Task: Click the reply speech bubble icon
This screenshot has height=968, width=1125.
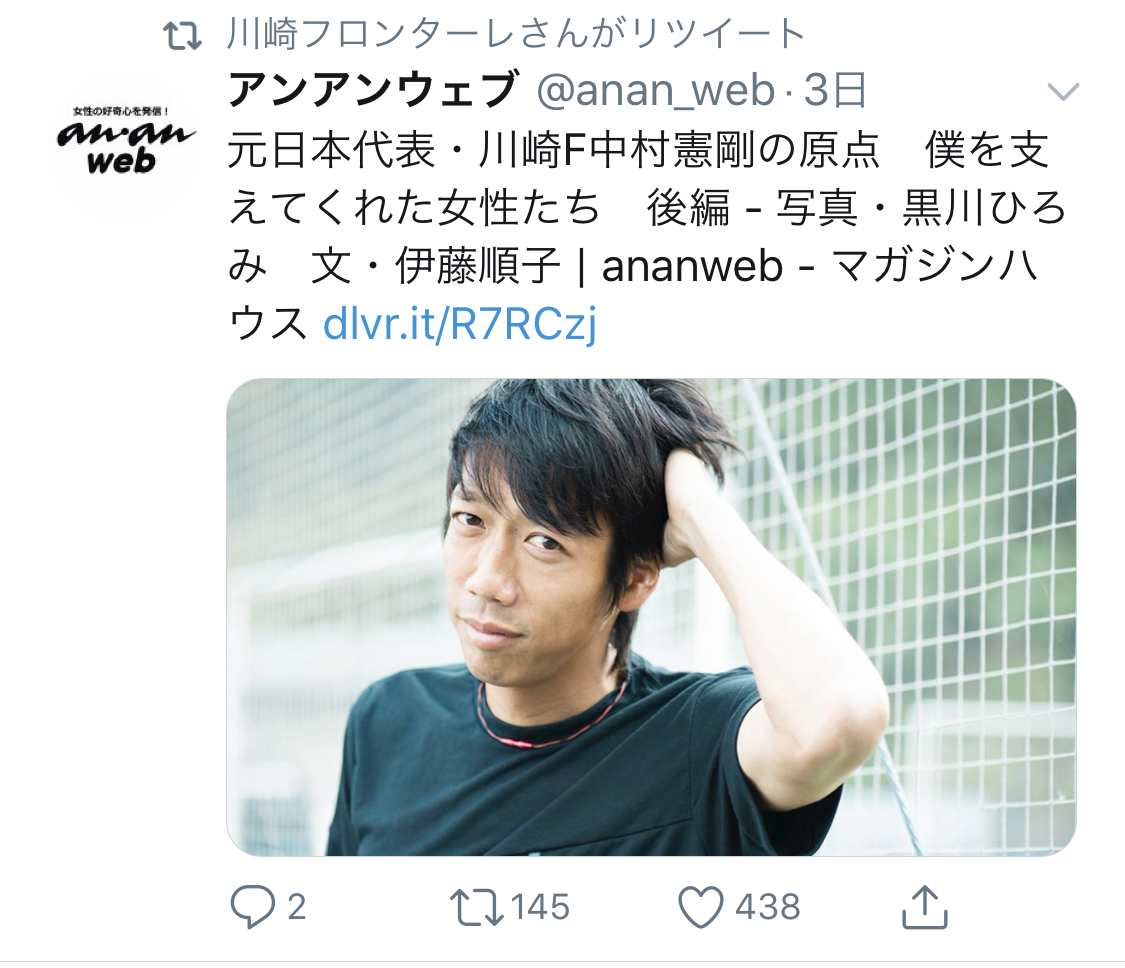Action: pos(253,907)
